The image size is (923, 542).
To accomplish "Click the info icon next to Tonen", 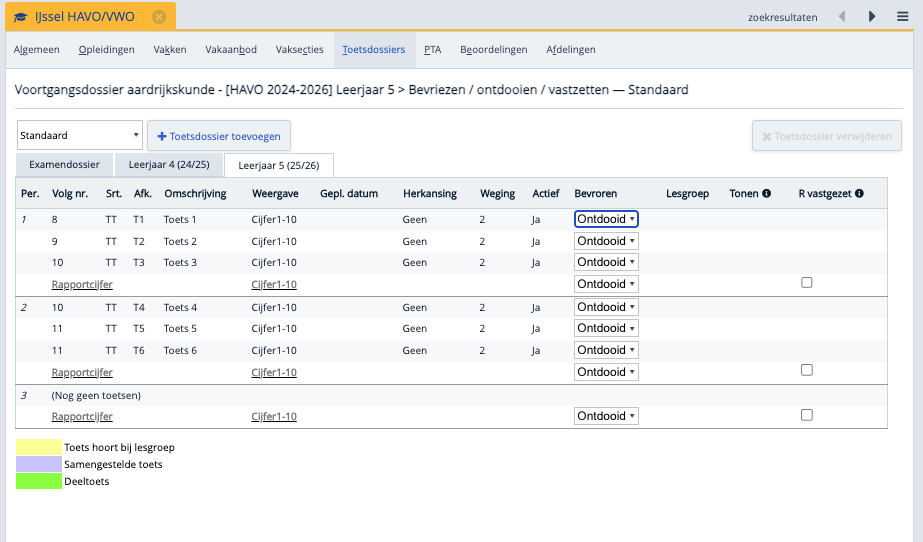I will [x=766, y=193].
